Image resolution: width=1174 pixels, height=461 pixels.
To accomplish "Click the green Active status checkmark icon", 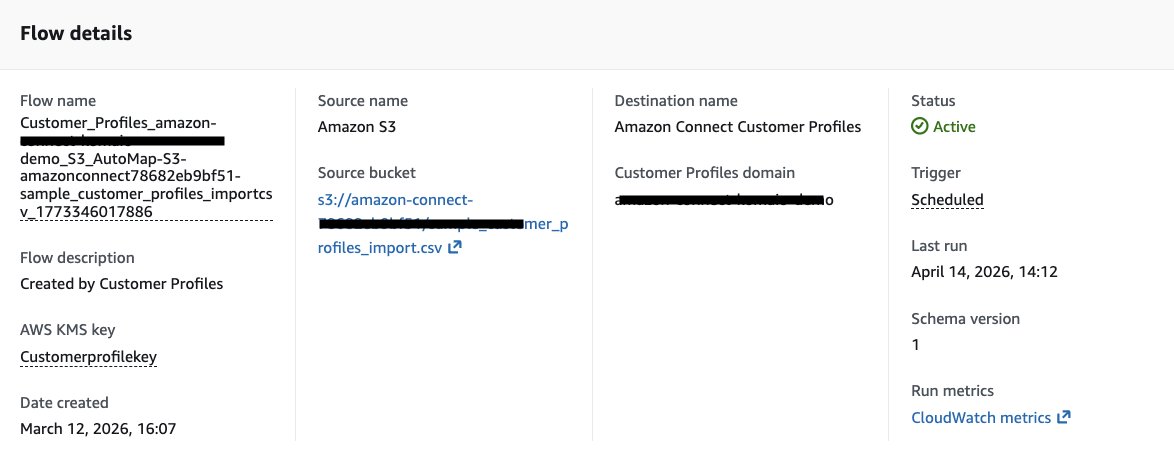I will click(919, 126).
